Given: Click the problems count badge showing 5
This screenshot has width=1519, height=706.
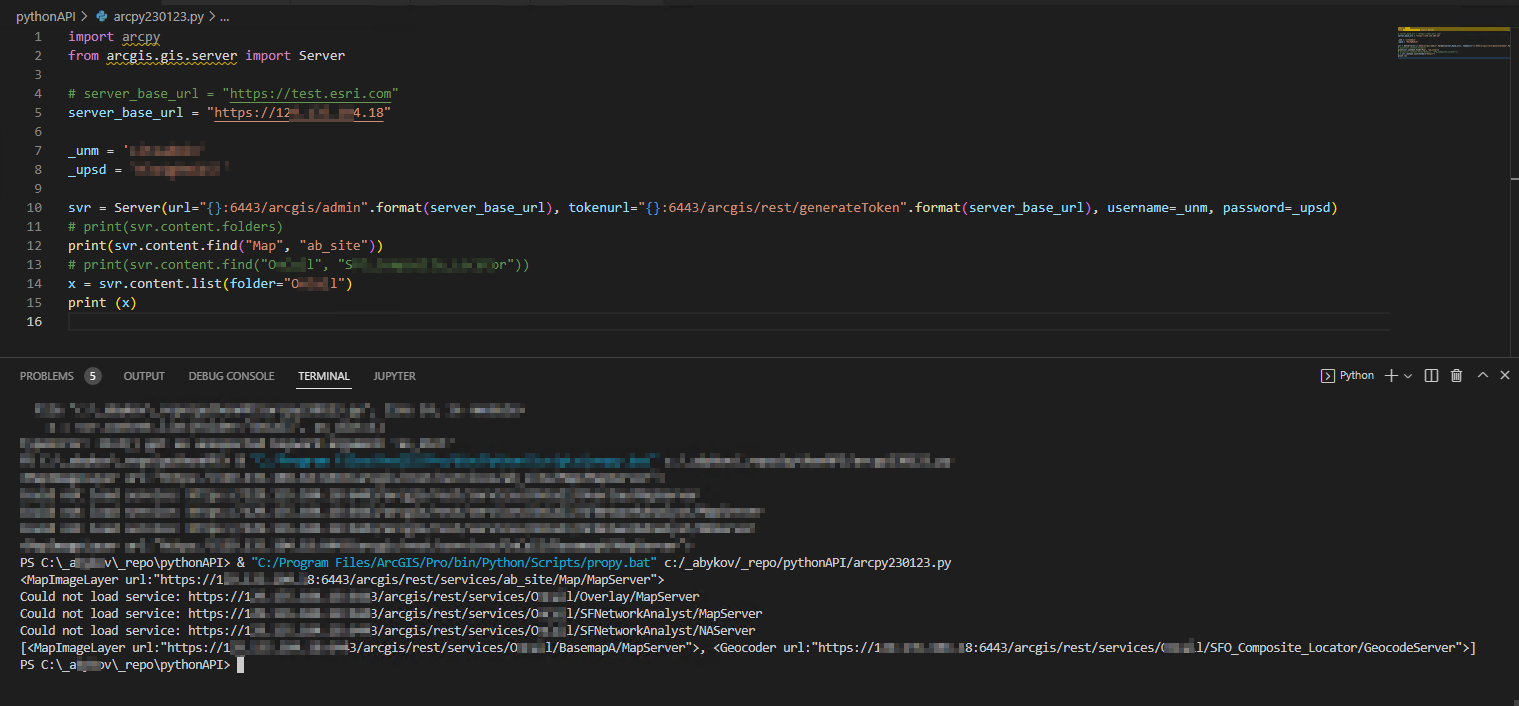Looking at the screenshot, I should 93,376.
